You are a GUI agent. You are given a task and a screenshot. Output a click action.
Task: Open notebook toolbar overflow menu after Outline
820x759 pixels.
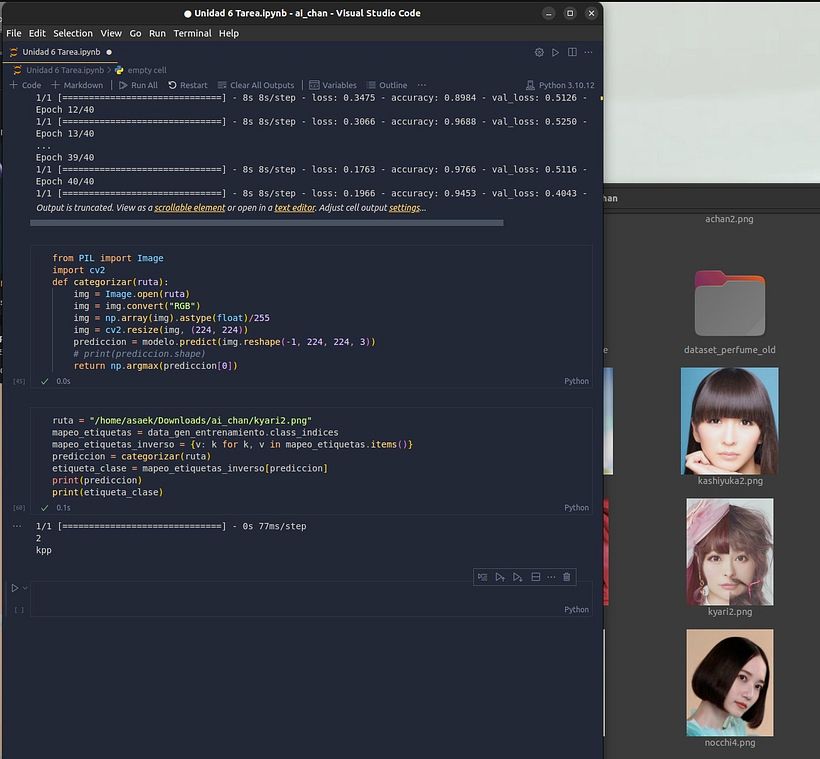pyautogui.click(x=422, y=85)
